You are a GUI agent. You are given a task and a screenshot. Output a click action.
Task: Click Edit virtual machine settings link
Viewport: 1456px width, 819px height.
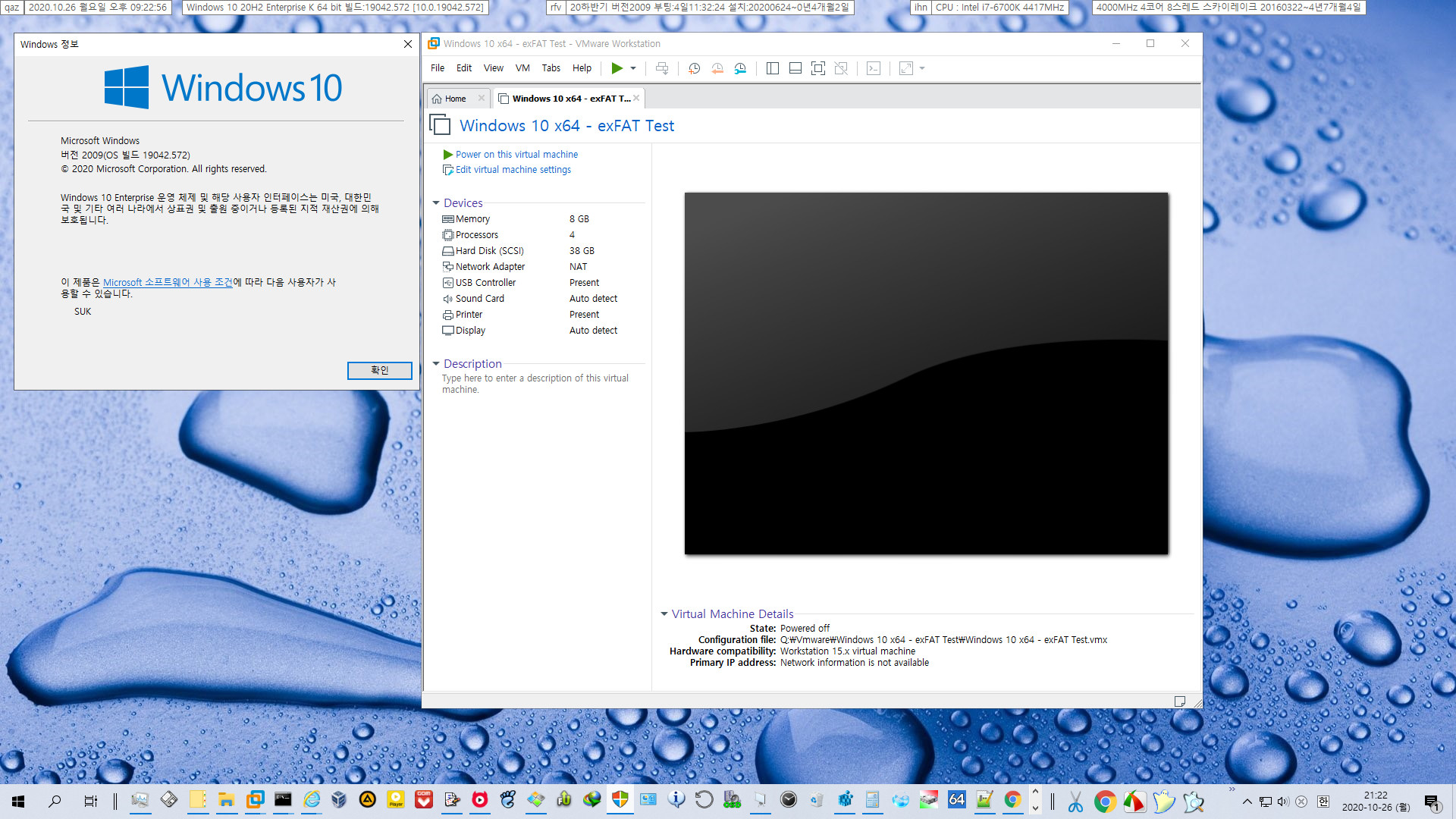513,169
